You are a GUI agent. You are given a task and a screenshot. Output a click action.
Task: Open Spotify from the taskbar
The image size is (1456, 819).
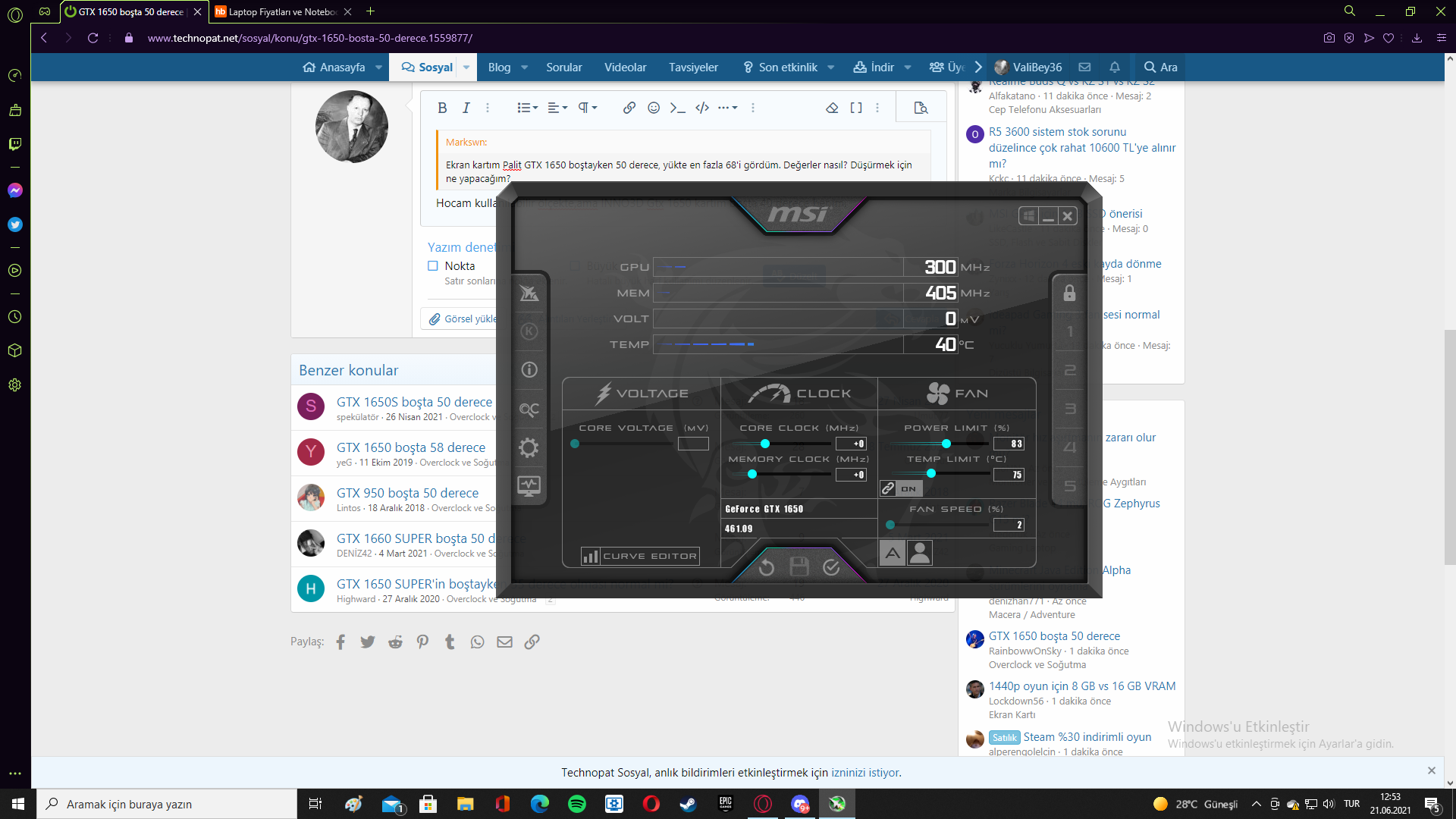[x=576, y=804]
